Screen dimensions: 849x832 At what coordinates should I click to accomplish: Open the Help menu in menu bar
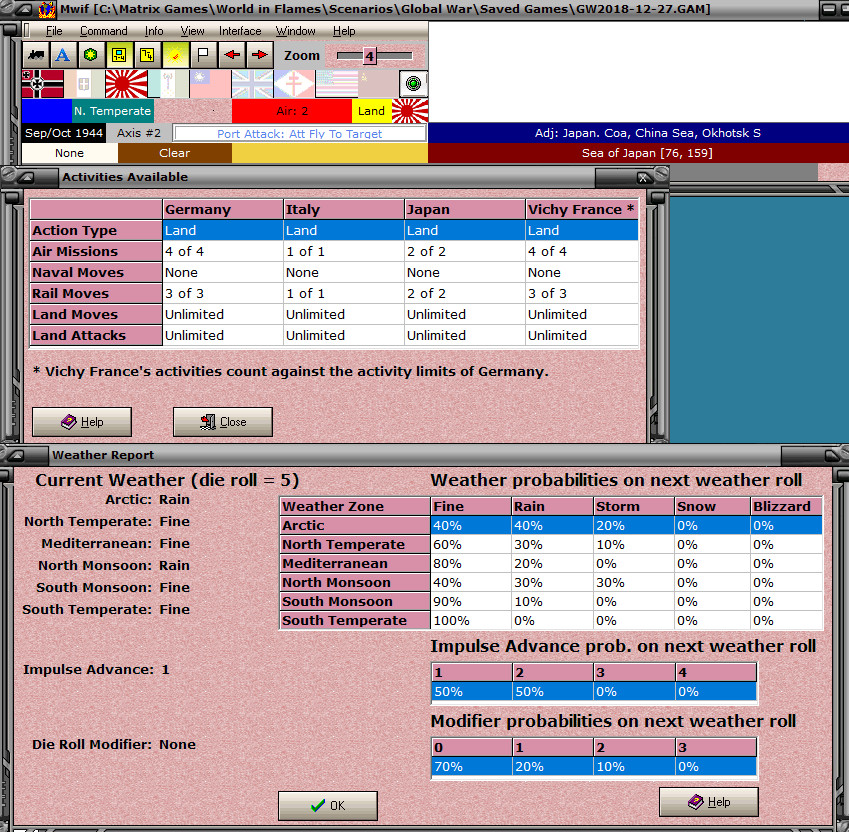coord(344,31)
